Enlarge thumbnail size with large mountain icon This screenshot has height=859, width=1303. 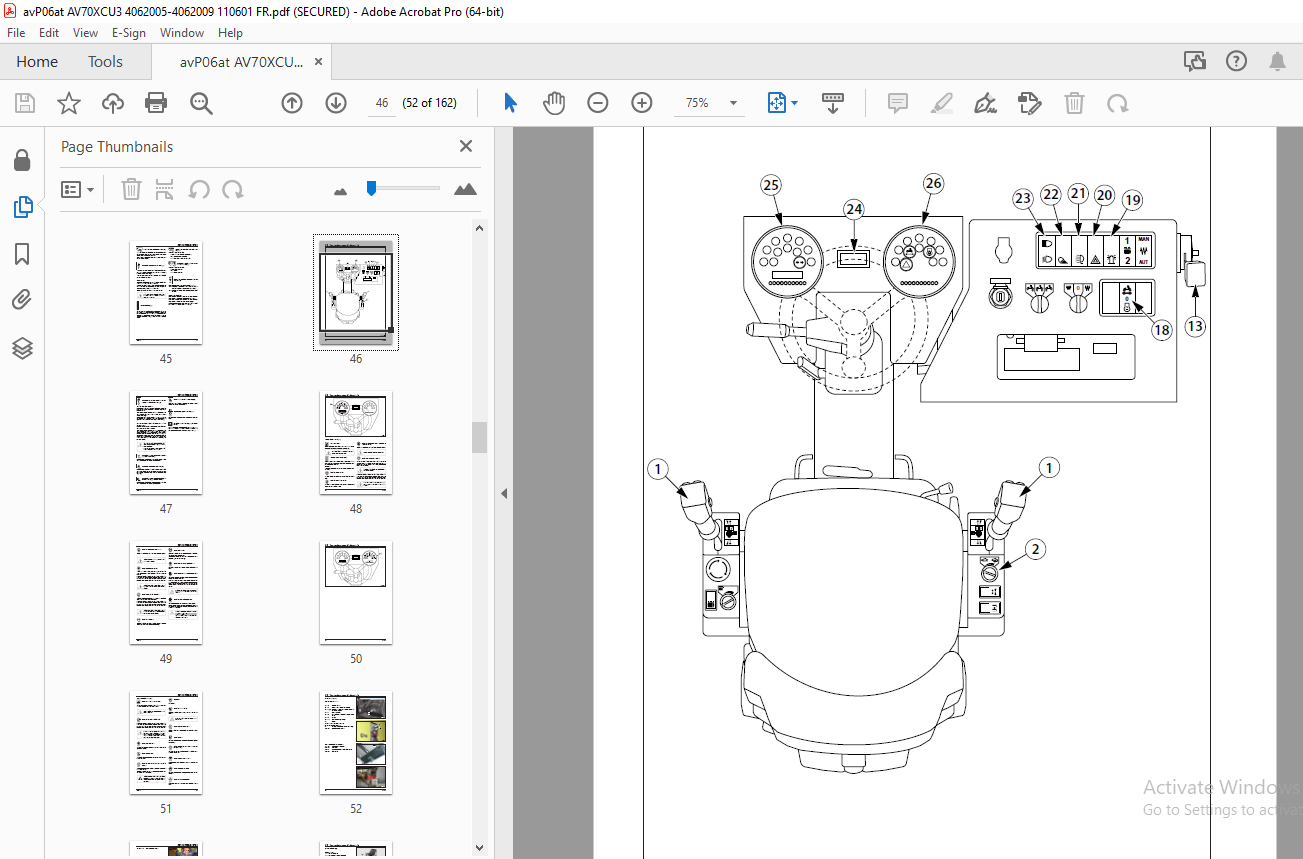click(x=465, y=189)
